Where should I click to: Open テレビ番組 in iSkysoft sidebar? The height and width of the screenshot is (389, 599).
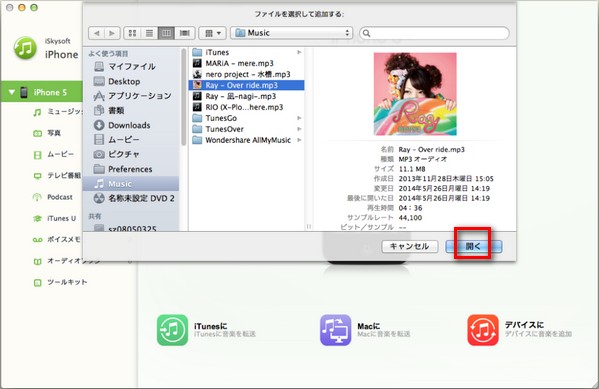[57, 176]
